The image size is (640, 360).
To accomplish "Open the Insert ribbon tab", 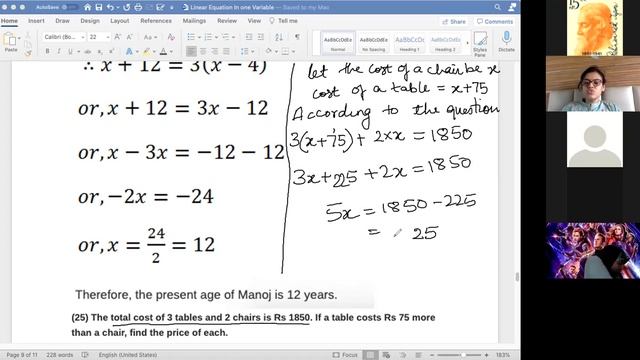I will (36, 21).
